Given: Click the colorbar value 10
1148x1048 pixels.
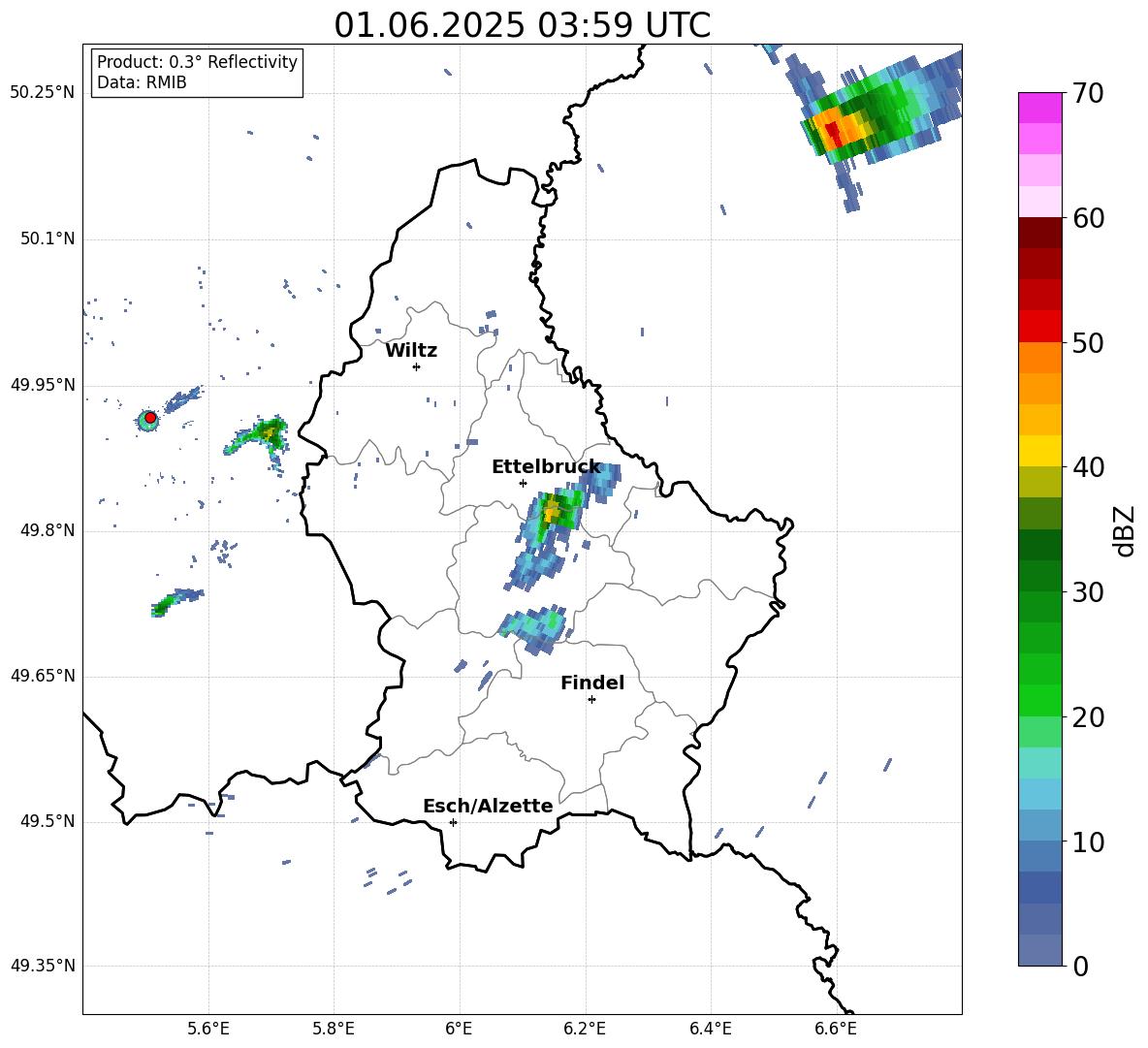Looking at the screenshot, I should coord(1088,842).
